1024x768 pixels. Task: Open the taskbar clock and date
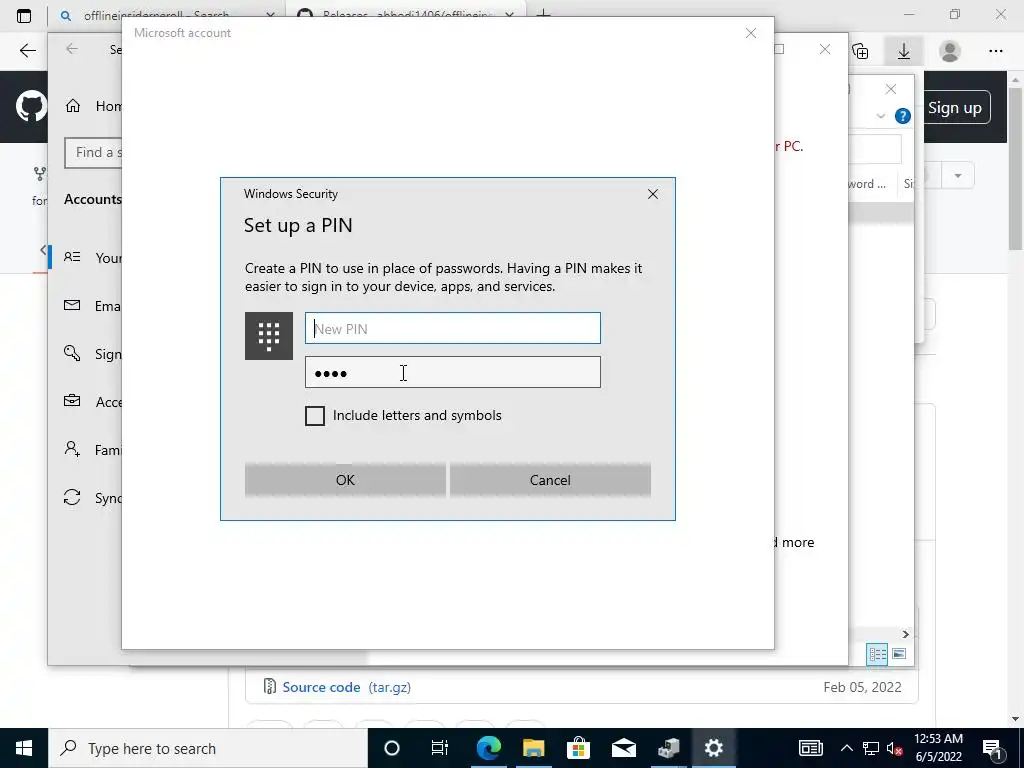pos(938,748)
